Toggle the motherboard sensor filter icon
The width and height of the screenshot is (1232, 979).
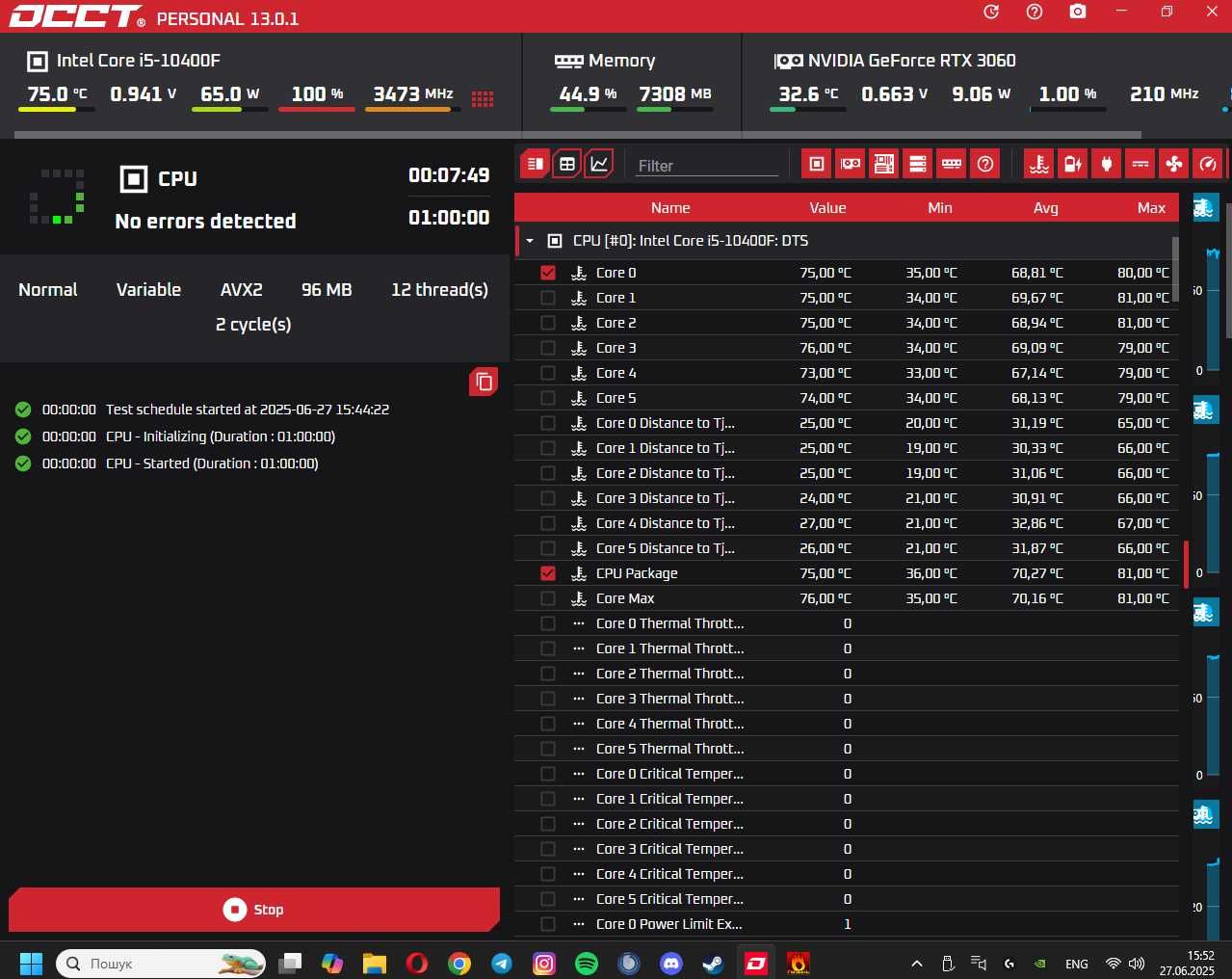pyautogui.click(x=884, y=164)
